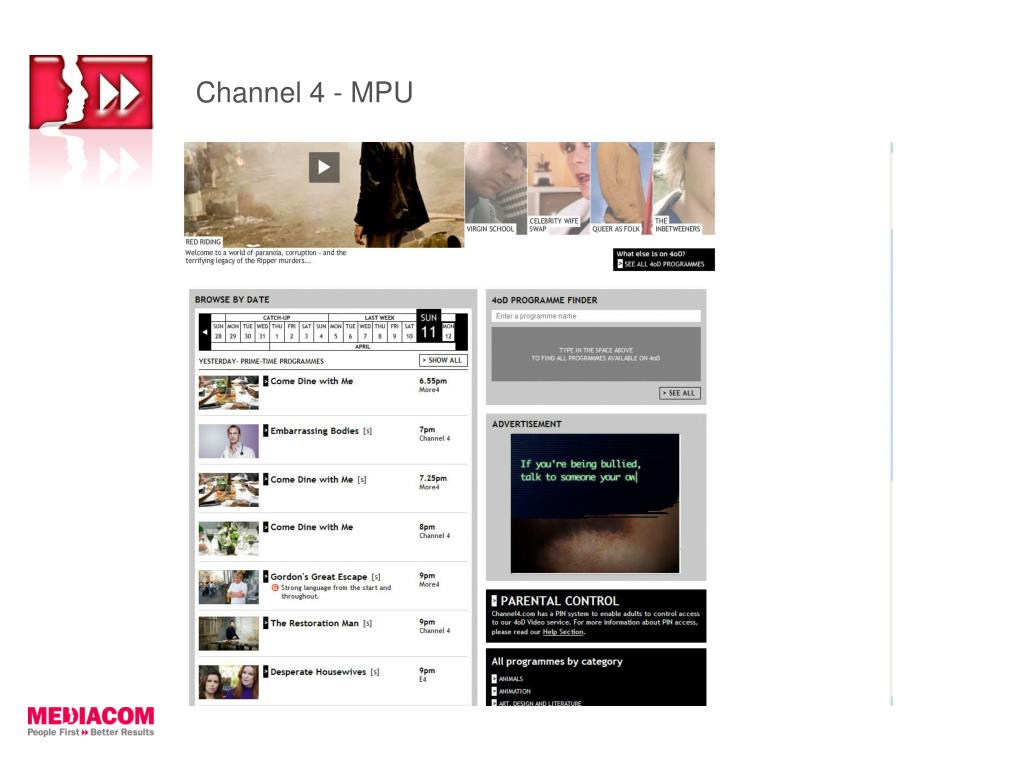Image resolution: width=1024 pixels, height=768 pixels.
Task: Click arrow icon beside Desperate Housewives
Action: click(x=266, y=671)
